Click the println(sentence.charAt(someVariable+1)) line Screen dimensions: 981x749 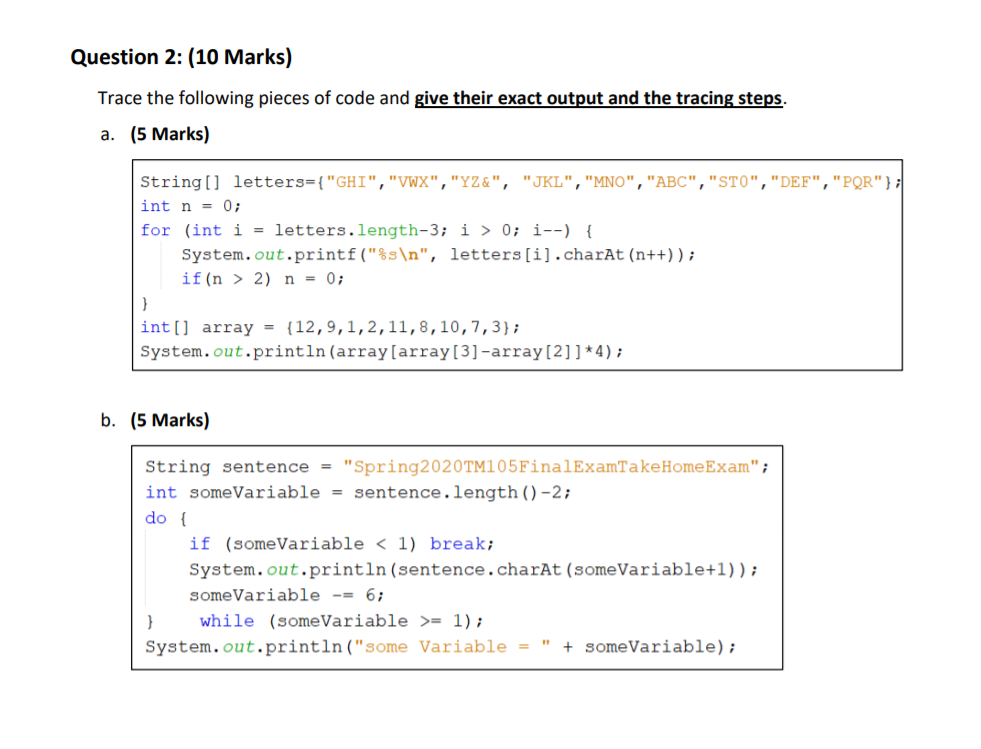tap(474, 569)
